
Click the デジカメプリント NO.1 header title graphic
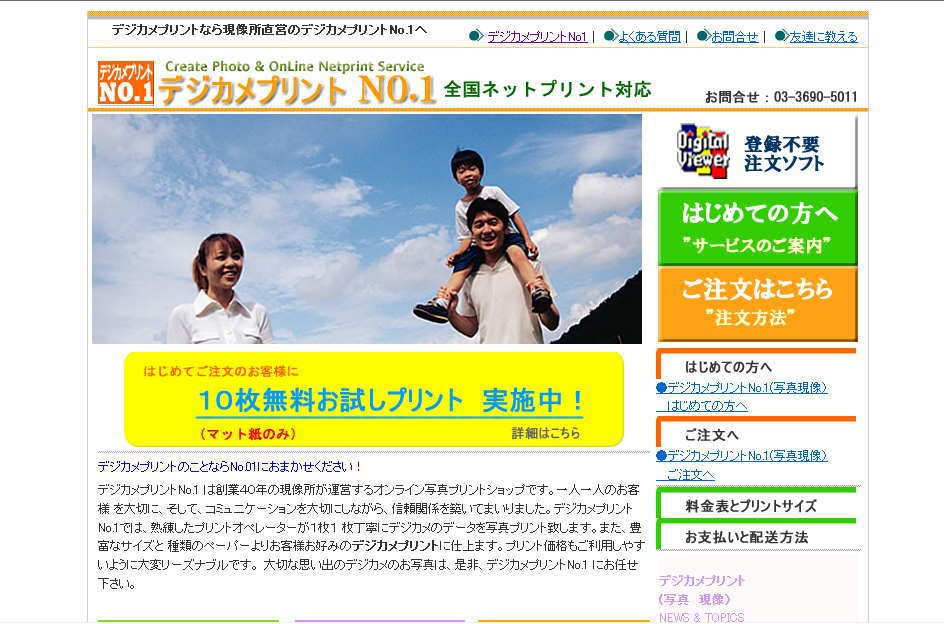pyautogui.click(x=297, y=91)
